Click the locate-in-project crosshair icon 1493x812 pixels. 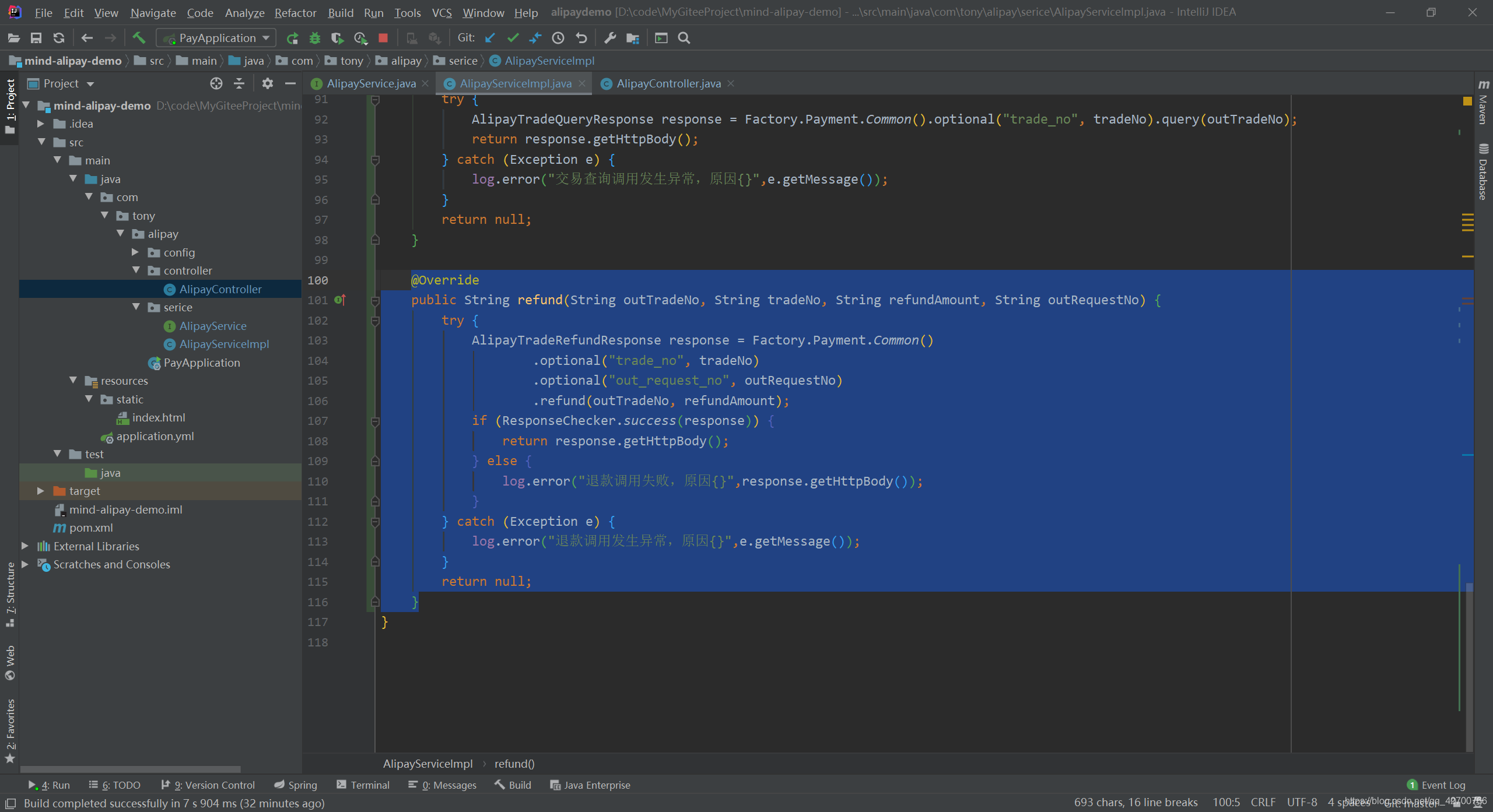pos(216,83)
